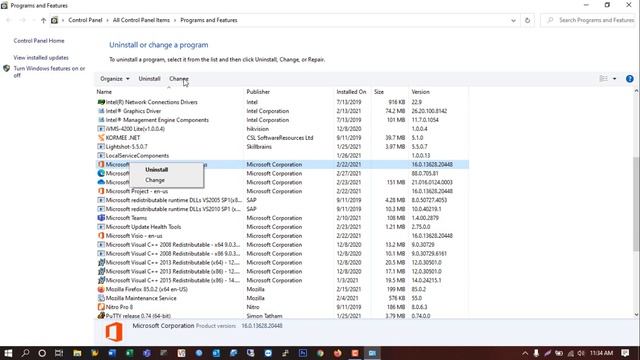Click the KORMEE .NET row icon
The image size is (640, 360).
[101, 138]
